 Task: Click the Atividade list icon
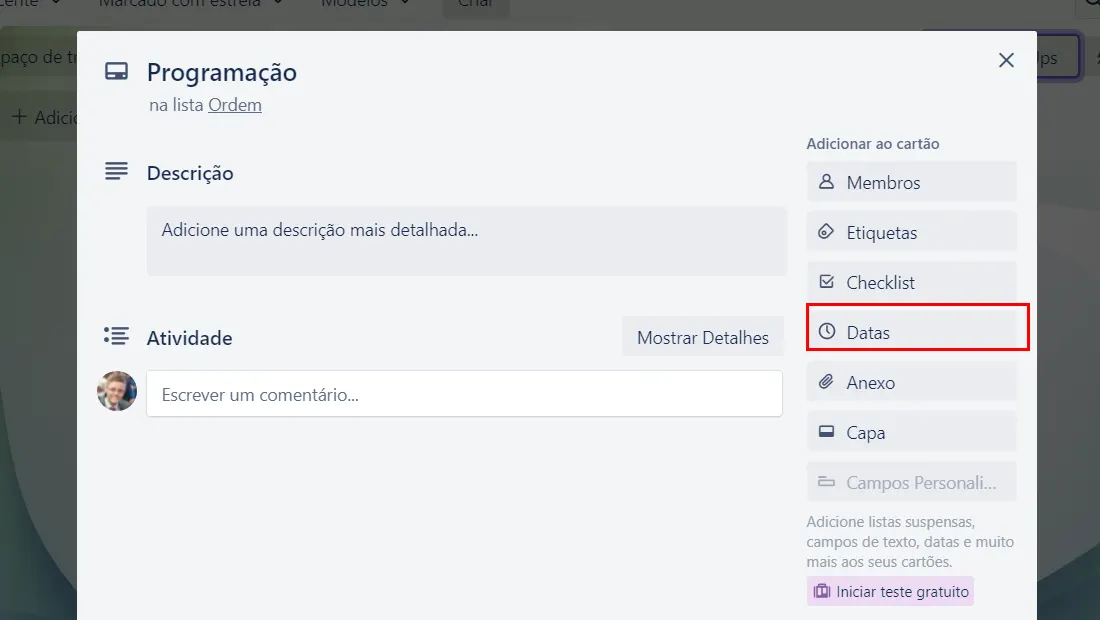(116, 336)
